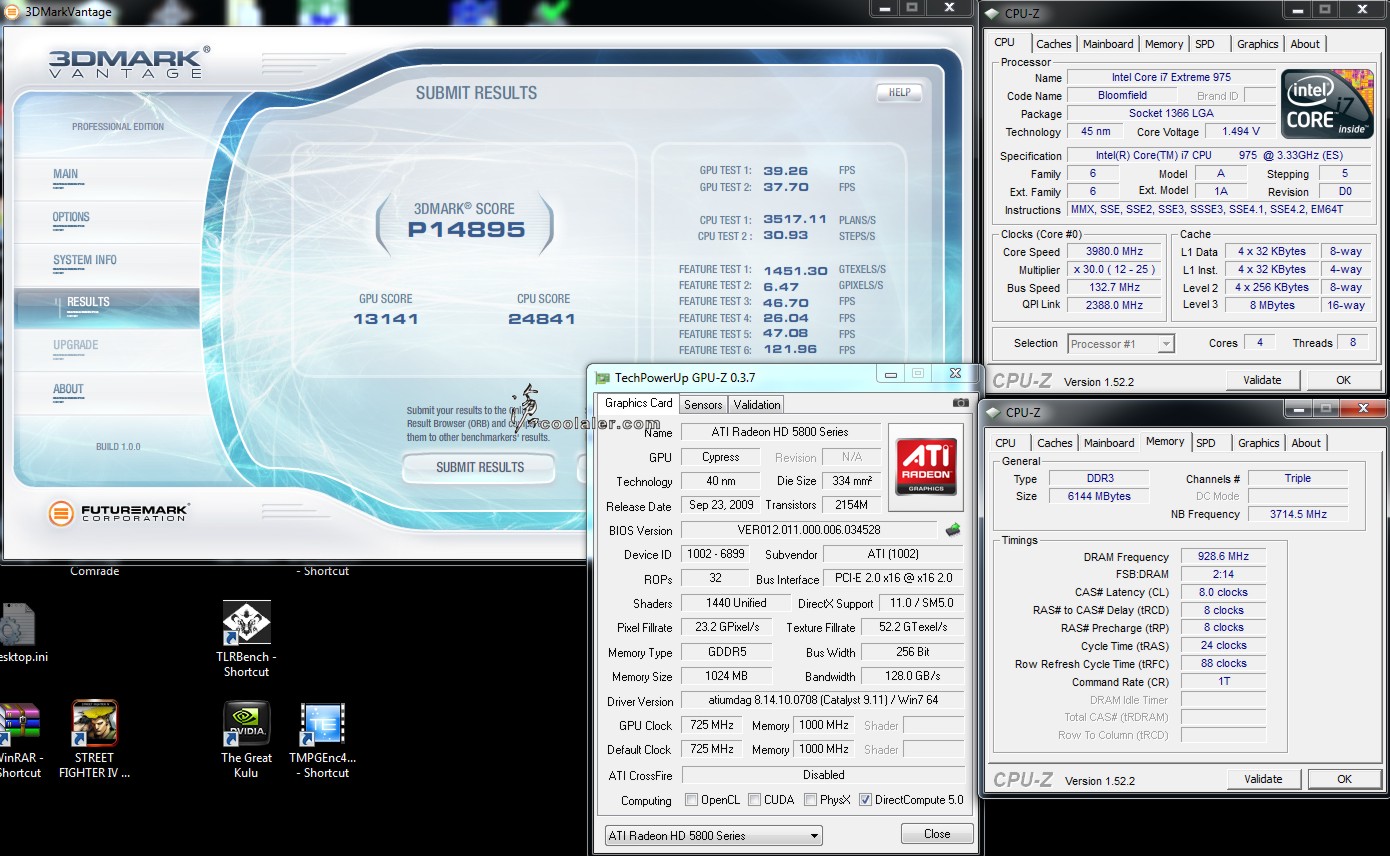The height and width of the screenshot is (856, 1390).
Task: Click Validate in CPU-Z memory timings window
Action: pos(1263,779)
